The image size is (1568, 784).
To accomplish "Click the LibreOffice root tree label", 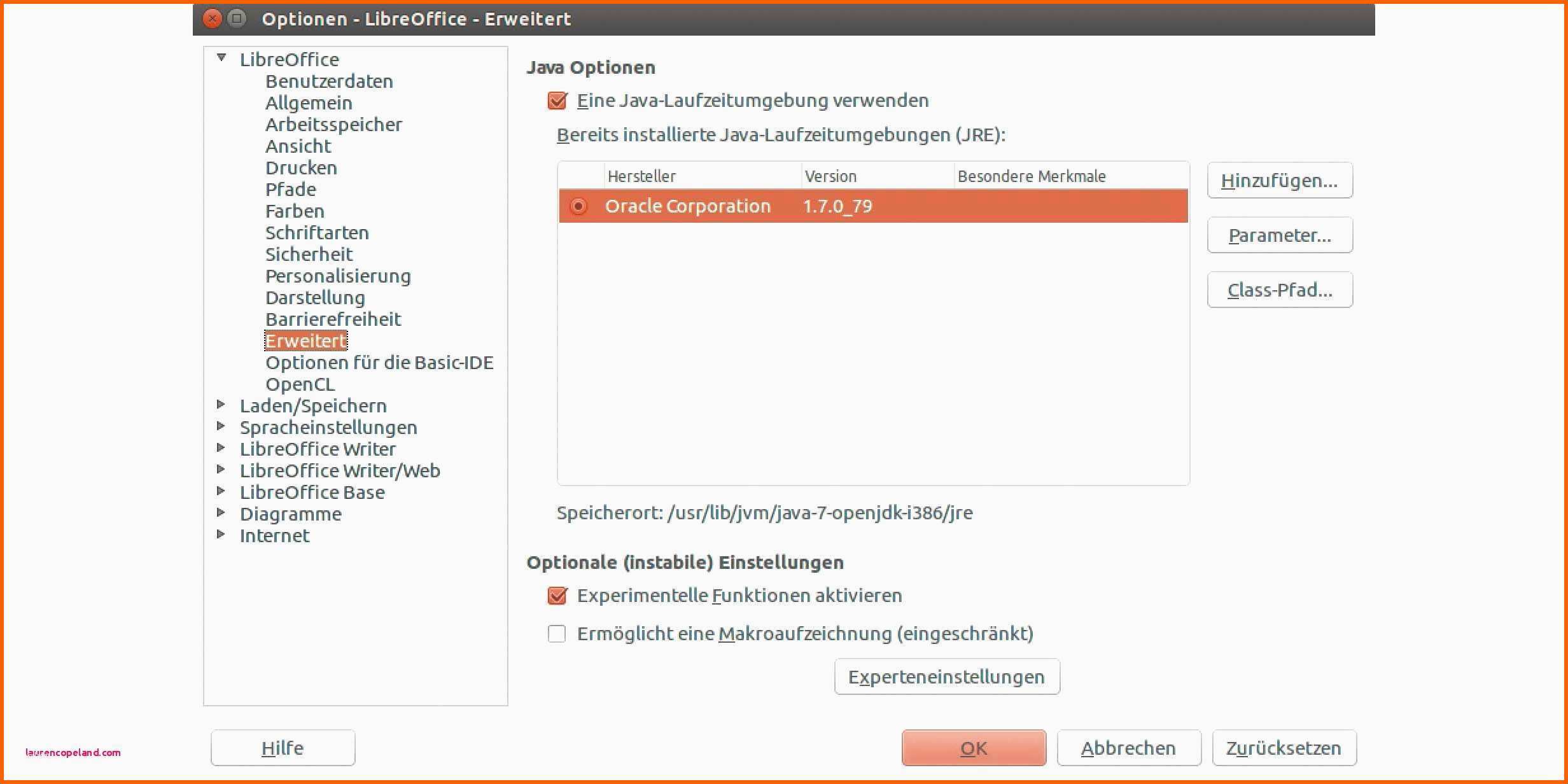I will pyautogui.click(x=289, y=60).
